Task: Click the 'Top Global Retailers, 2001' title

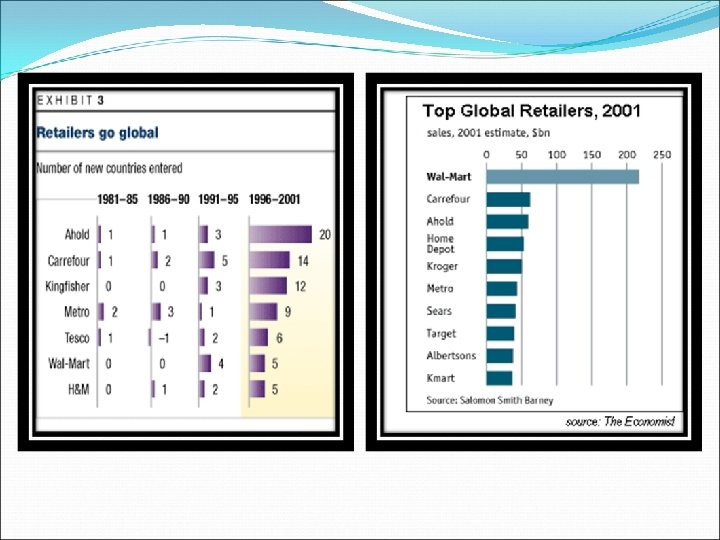Action: (x=531, y=111)
